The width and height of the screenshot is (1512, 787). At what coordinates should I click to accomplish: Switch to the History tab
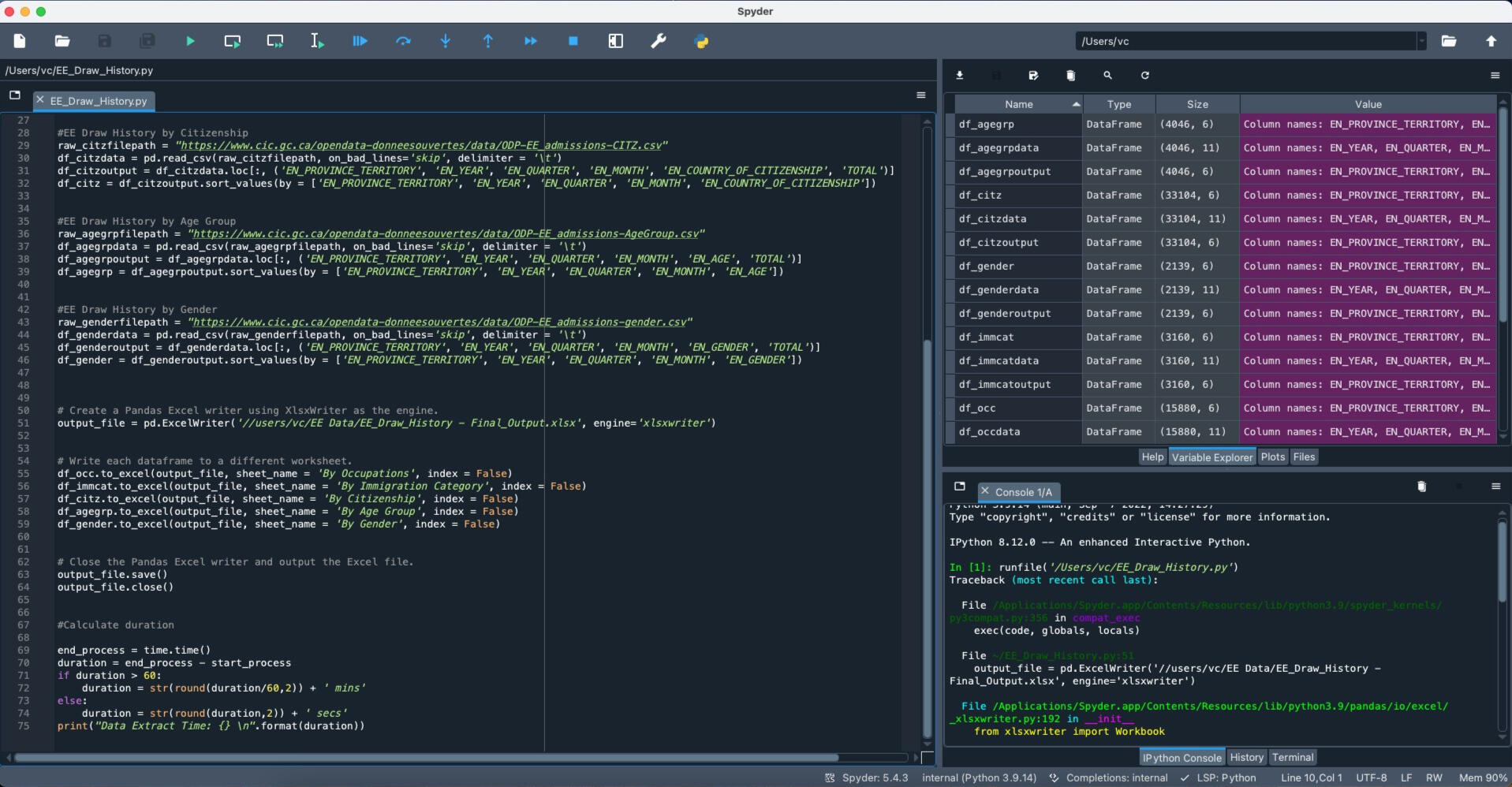click(1246, 758)
